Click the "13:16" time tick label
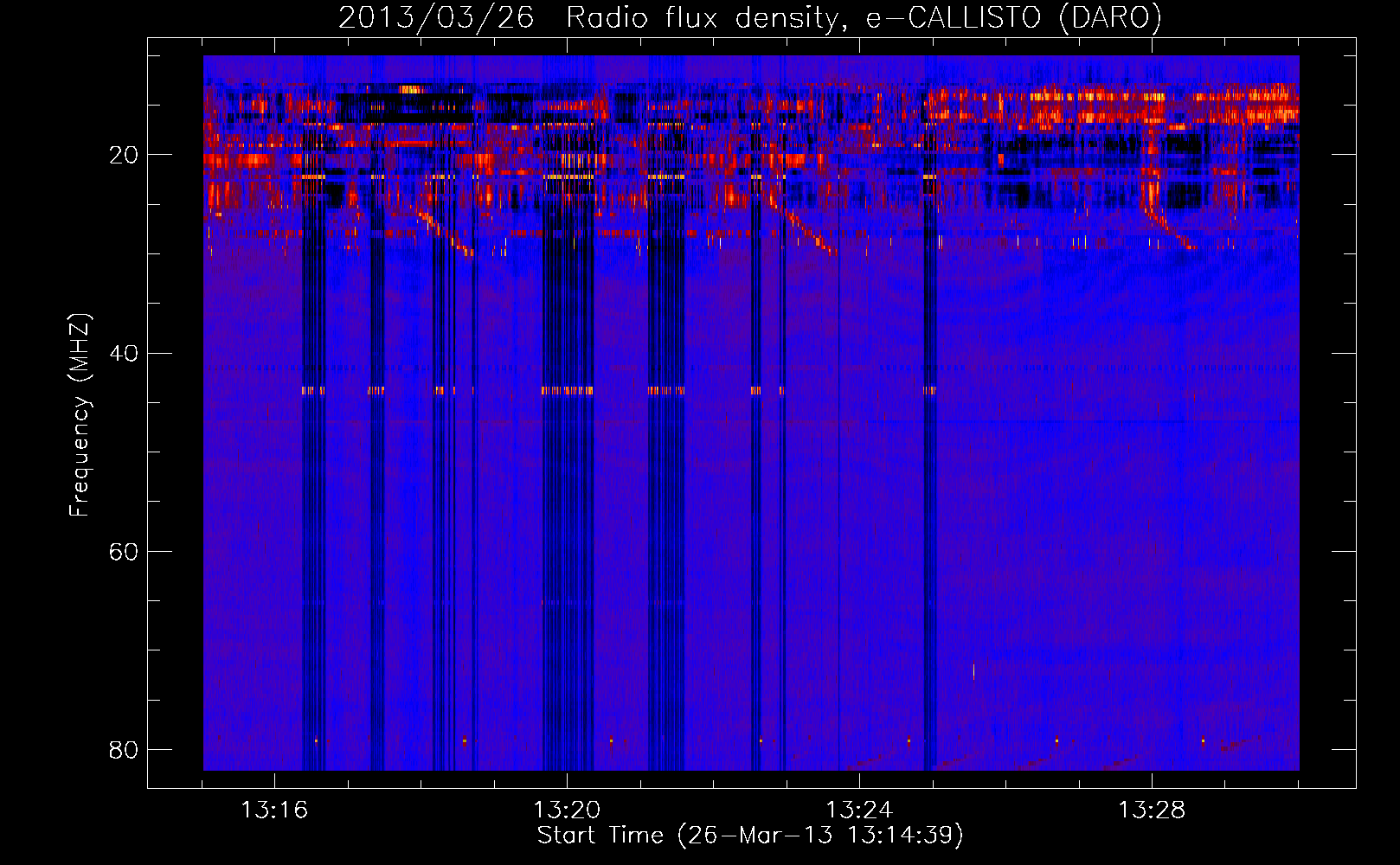 [x=274, y=811]
